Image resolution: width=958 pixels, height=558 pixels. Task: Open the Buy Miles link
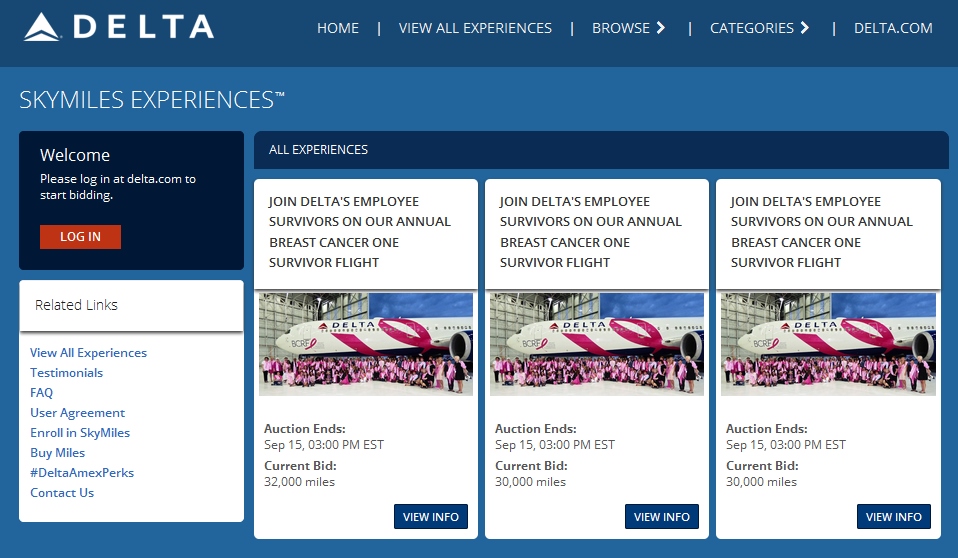click(57, 453)
